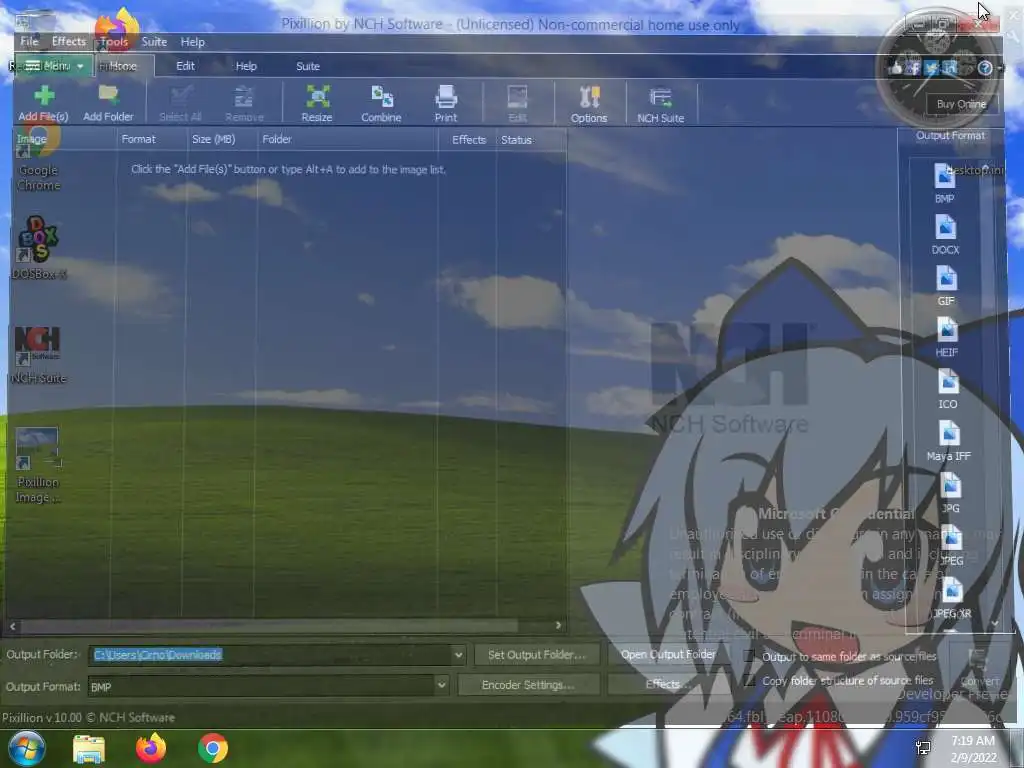
Task: Click the taskbar clock showing 7:19 AM
Action: (973, 749)
